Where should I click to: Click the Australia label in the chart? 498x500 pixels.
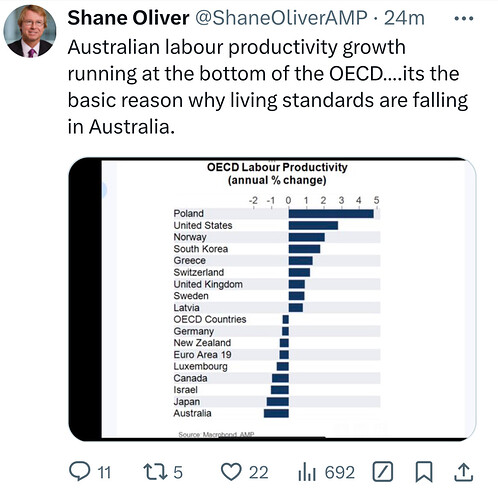[x=192, y=413]
